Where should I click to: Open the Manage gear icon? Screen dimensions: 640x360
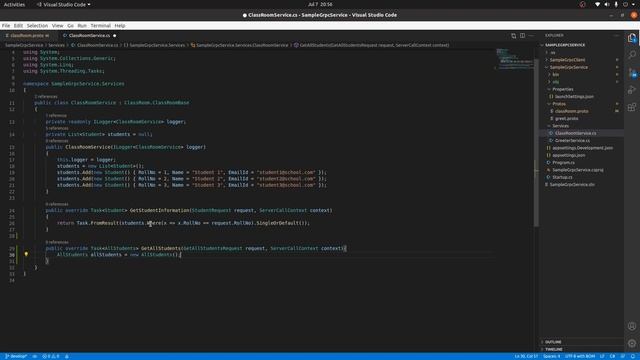632,343
